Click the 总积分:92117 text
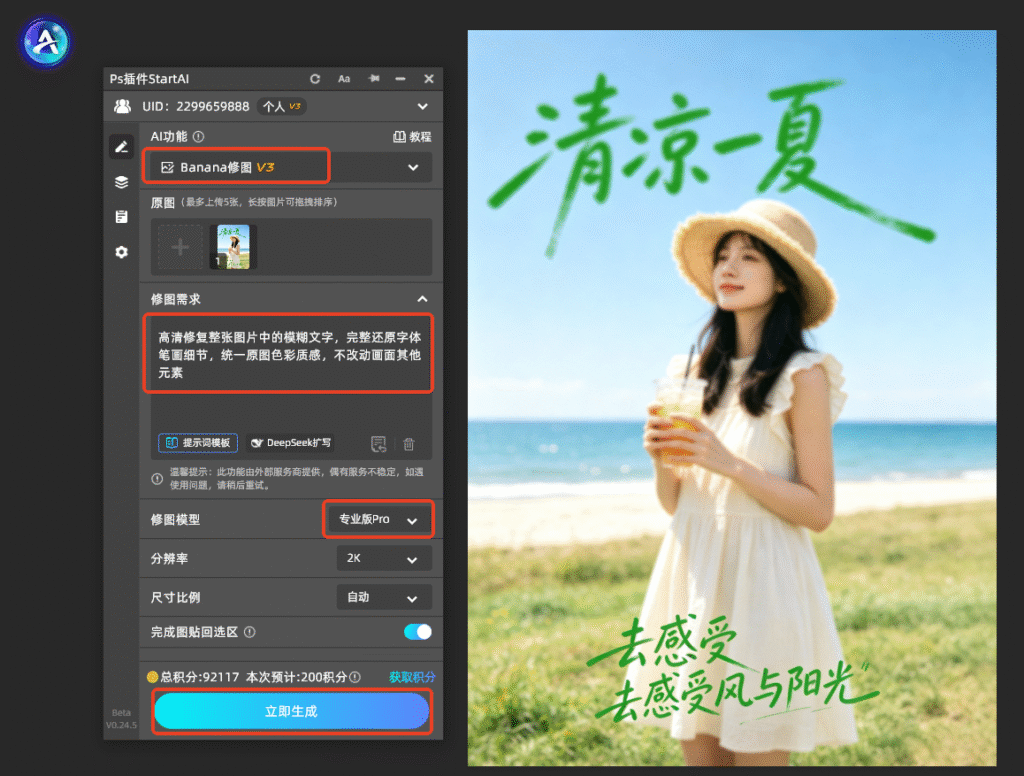Viewport: 1024px width, 776px height. coord(200,677)
